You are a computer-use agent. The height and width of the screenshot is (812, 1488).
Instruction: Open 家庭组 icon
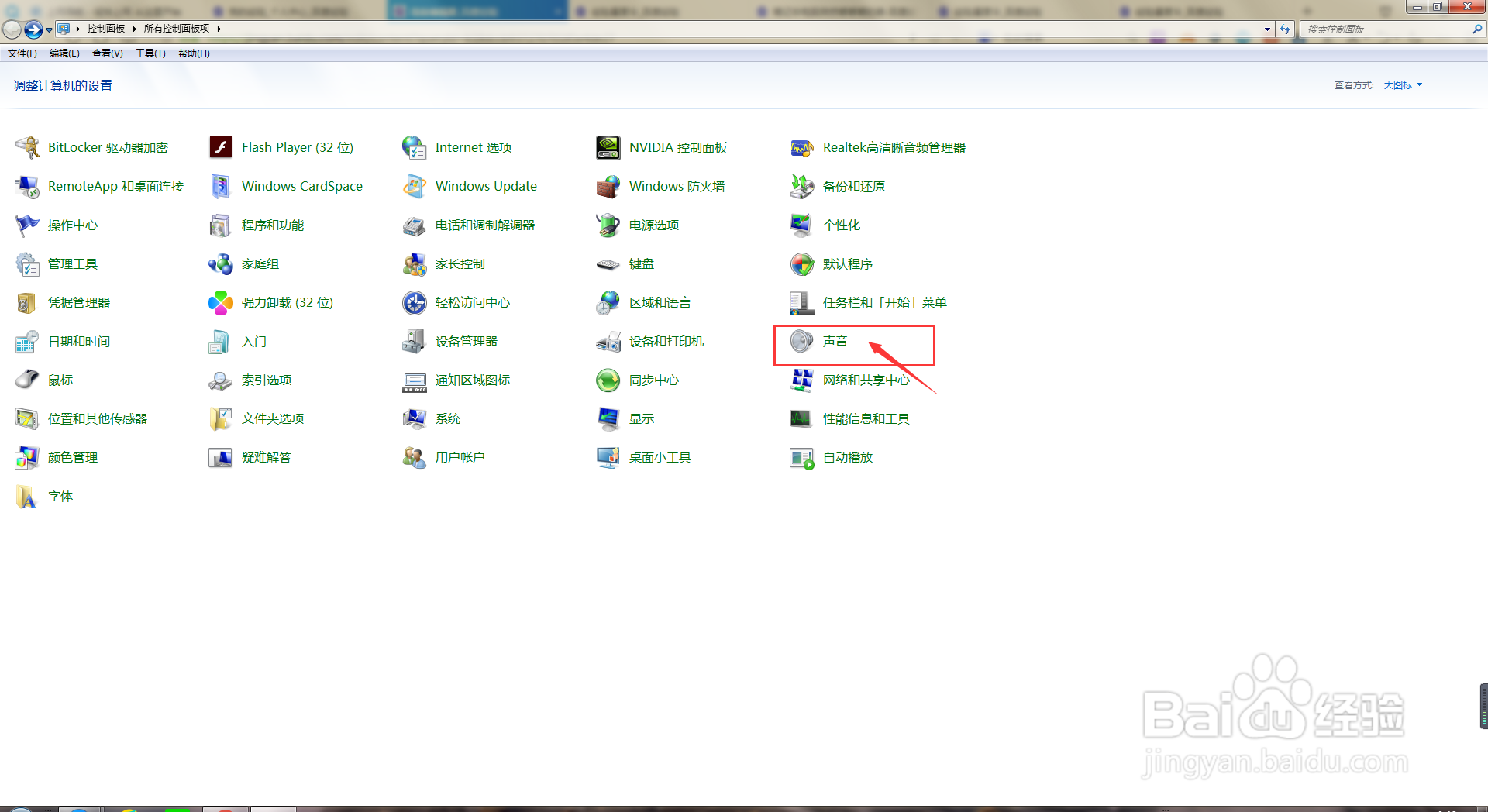point(221,263)
